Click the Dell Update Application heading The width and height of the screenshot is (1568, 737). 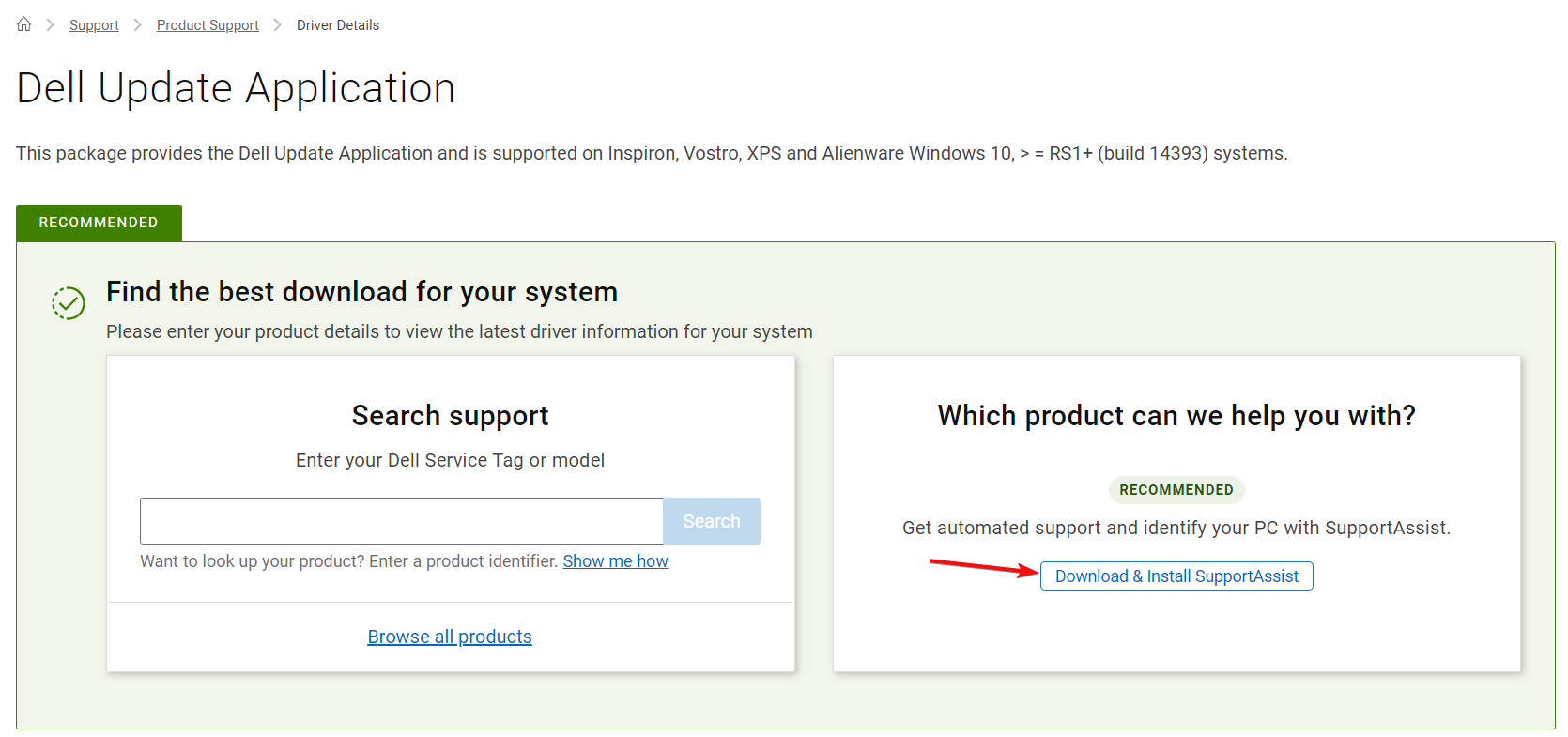point(236,88)
